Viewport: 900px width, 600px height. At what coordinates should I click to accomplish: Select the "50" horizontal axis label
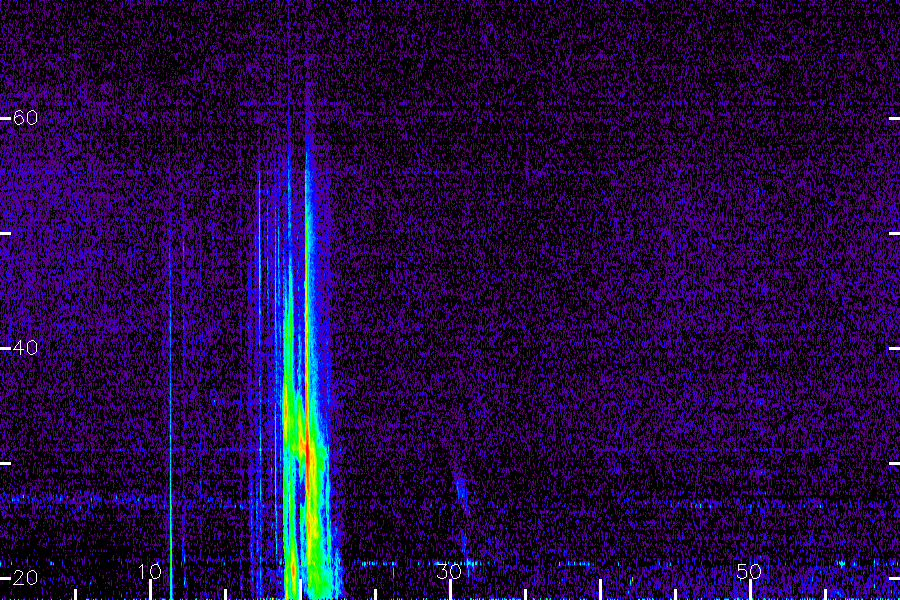click(749, 571)
